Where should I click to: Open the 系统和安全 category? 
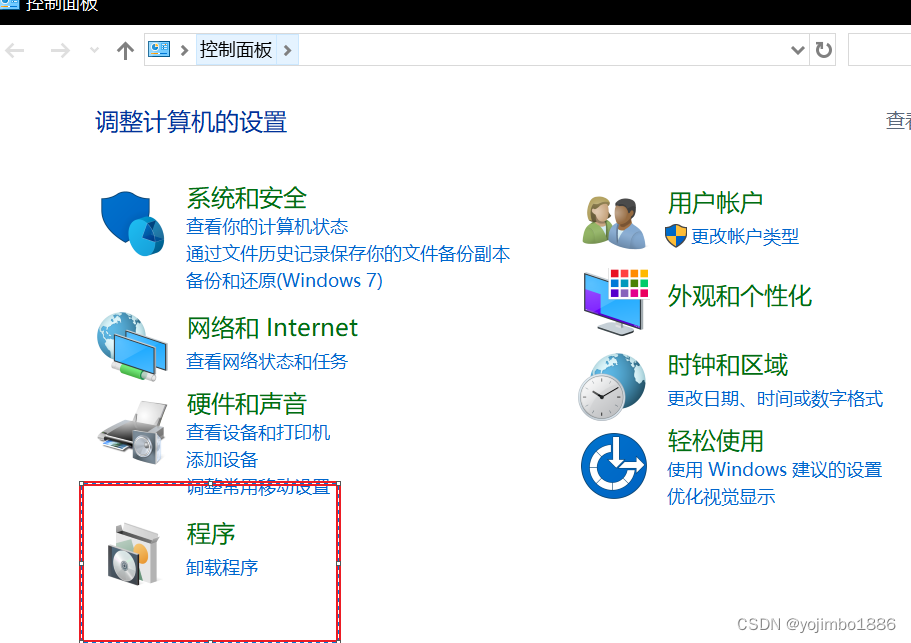246,198
